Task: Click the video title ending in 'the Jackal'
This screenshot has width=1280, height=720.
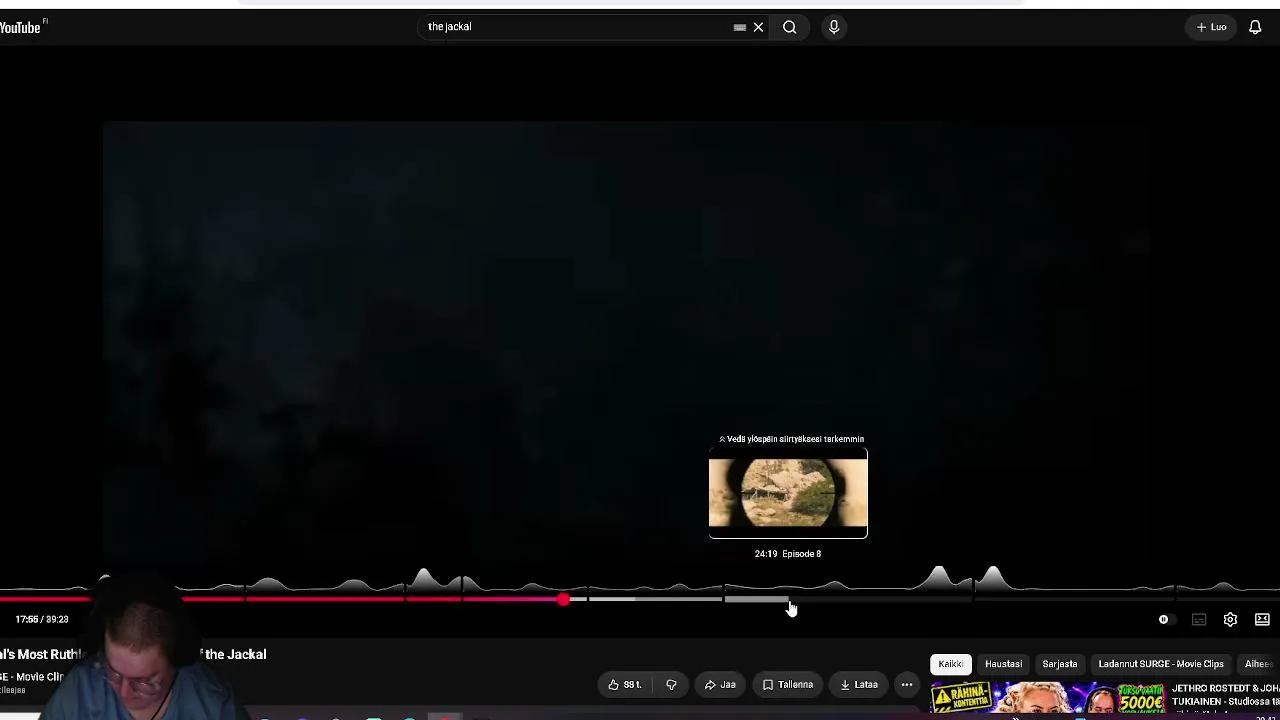Action: click(x=134, y=654)
